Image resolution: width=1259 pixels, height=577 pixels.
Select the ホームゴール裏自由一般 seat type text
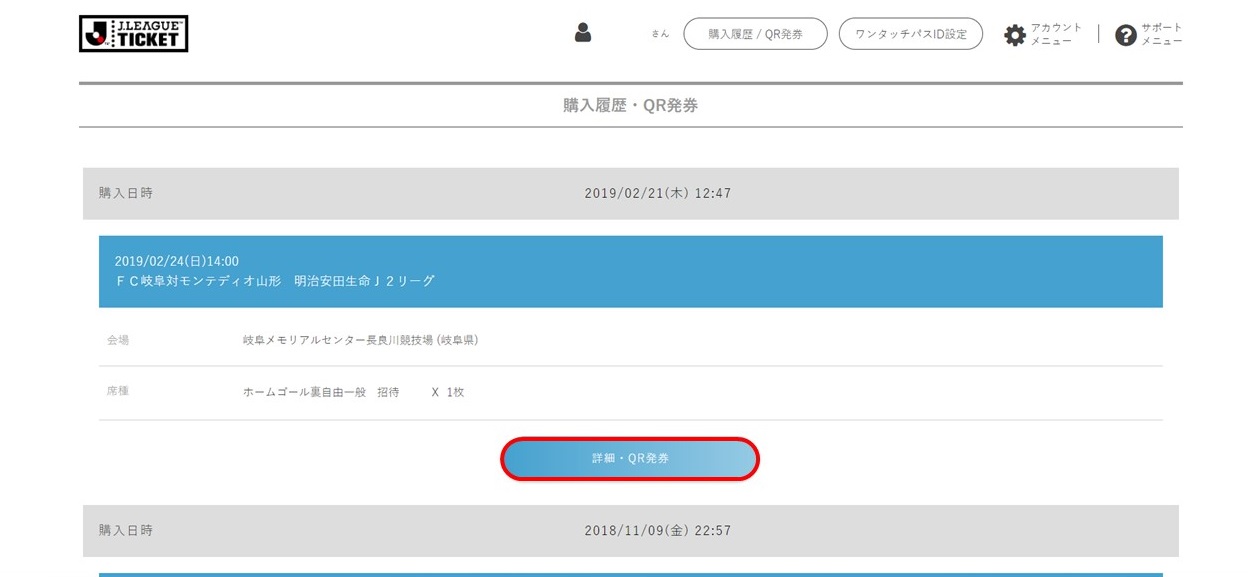[305, 392]
